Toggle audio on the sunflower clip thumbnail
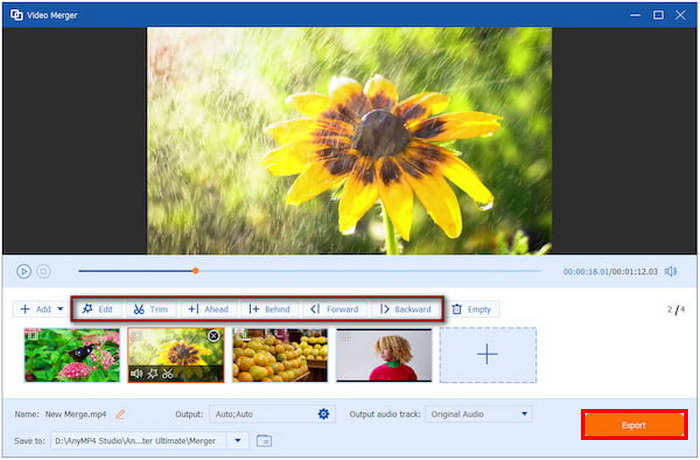 pos(137,373)
